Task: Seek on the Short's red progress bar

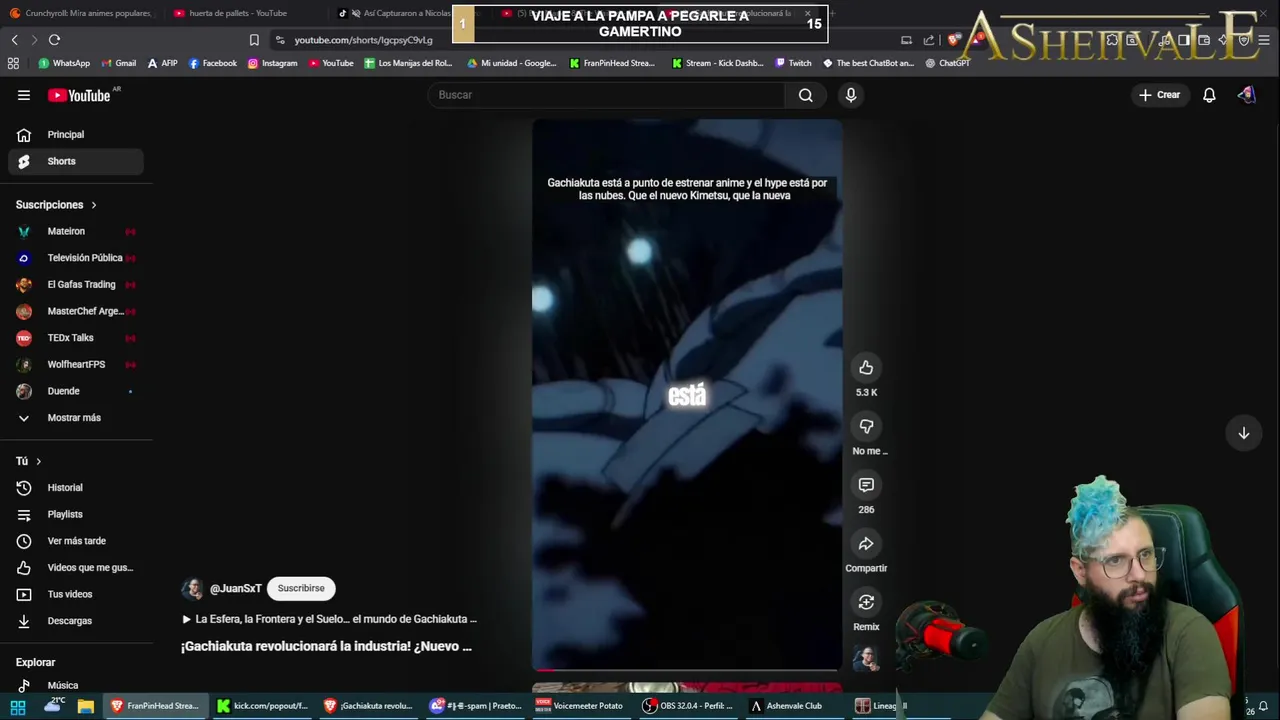Action: click(x=687, y=669)
